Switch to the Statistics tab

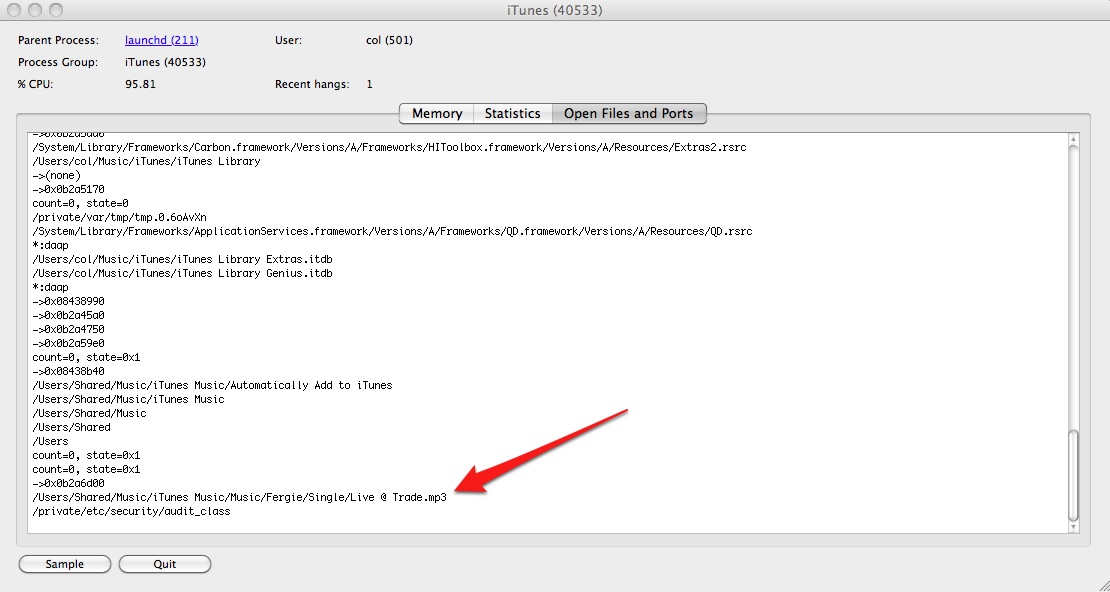[x=513, y=113]
